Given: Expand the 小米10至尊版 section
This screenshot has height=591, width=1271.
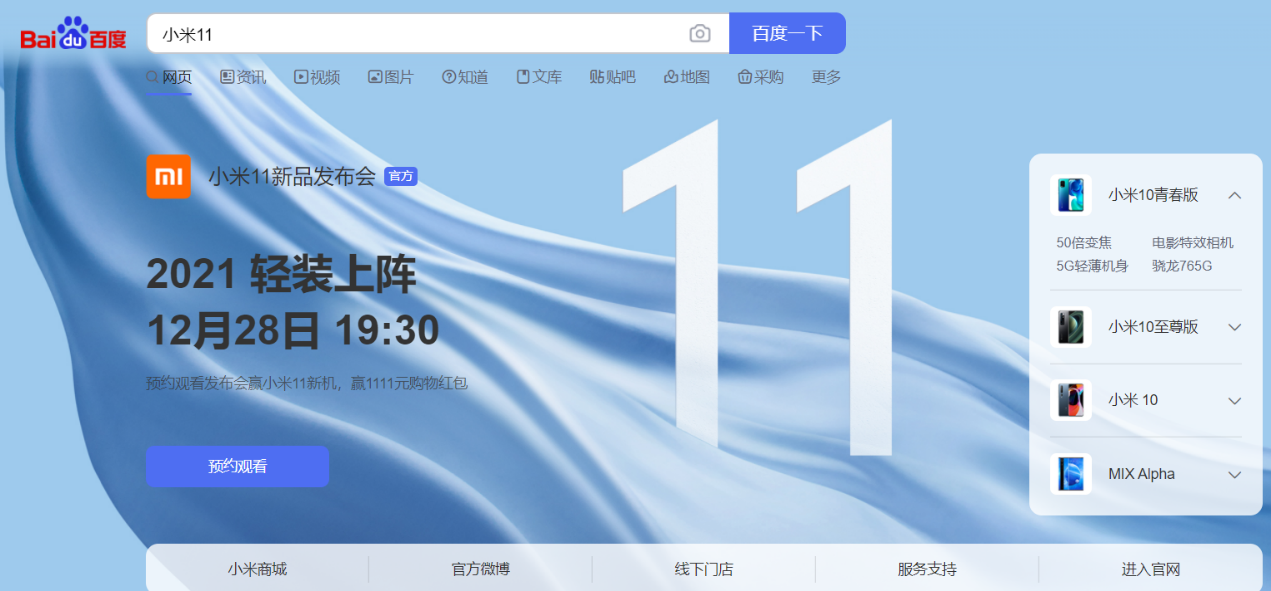Looking at the screenshot, I should pyautogui.click(x=1235, y=327).
